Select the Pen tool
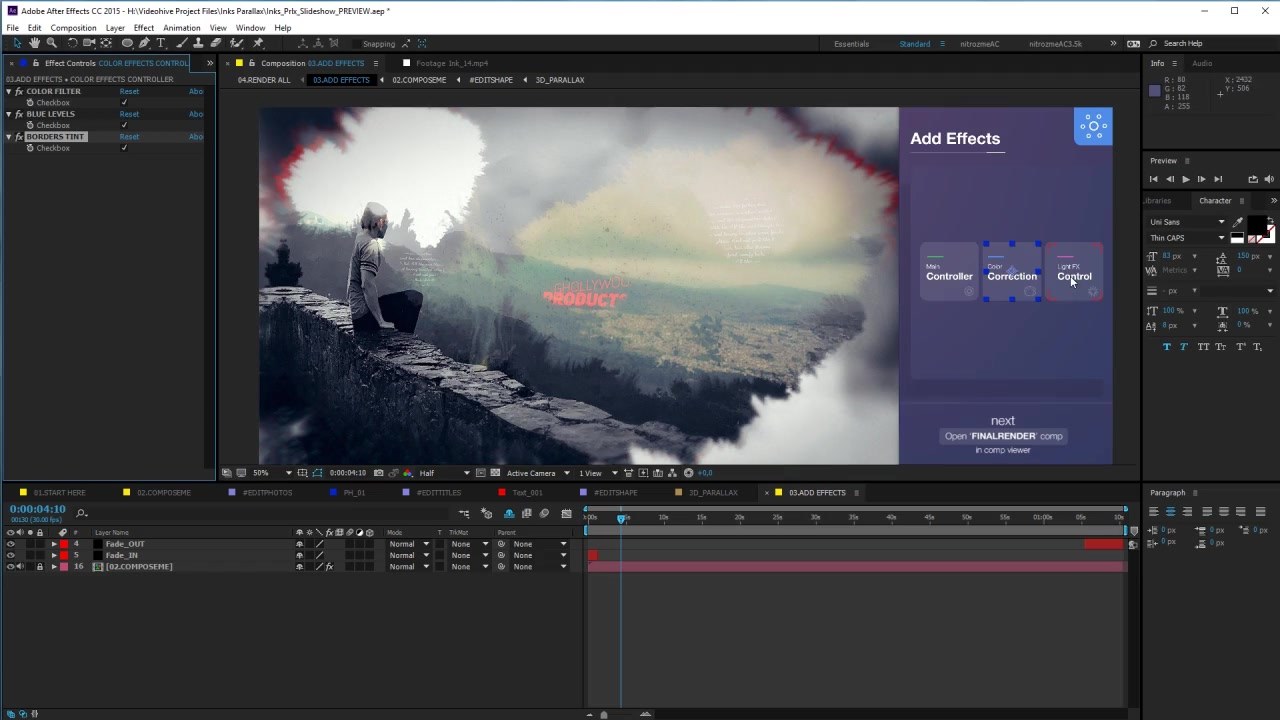Viewport: 1280px width, 720px height. [x=144, y=43]
